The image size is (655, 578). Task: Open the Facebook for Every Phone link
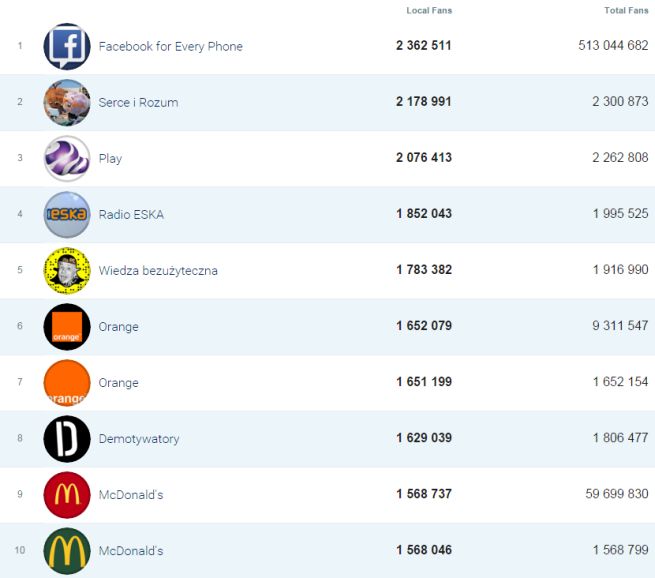click(x=170, y=47)
